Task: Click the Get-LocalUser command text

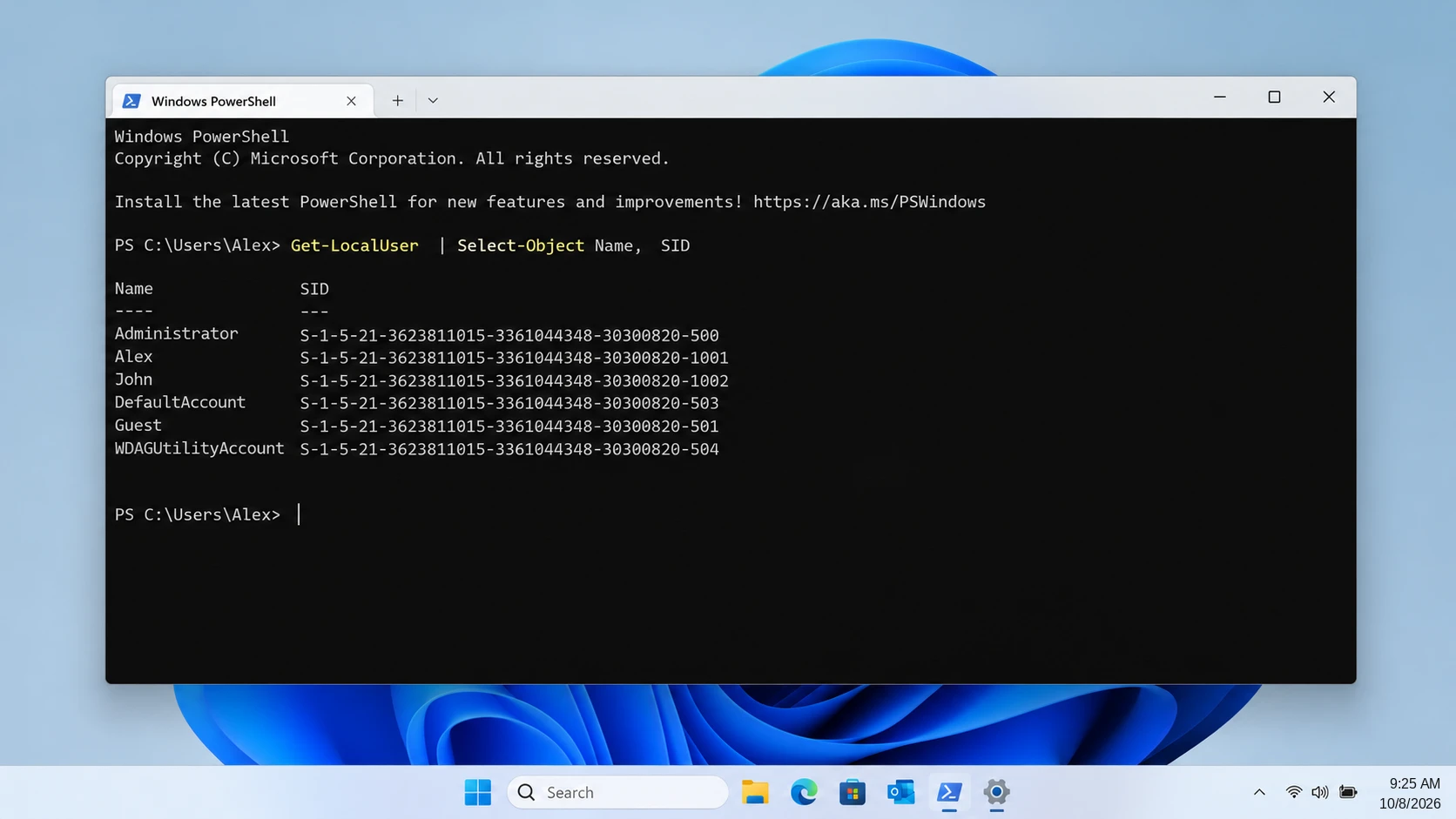Action: coord(354,245)
